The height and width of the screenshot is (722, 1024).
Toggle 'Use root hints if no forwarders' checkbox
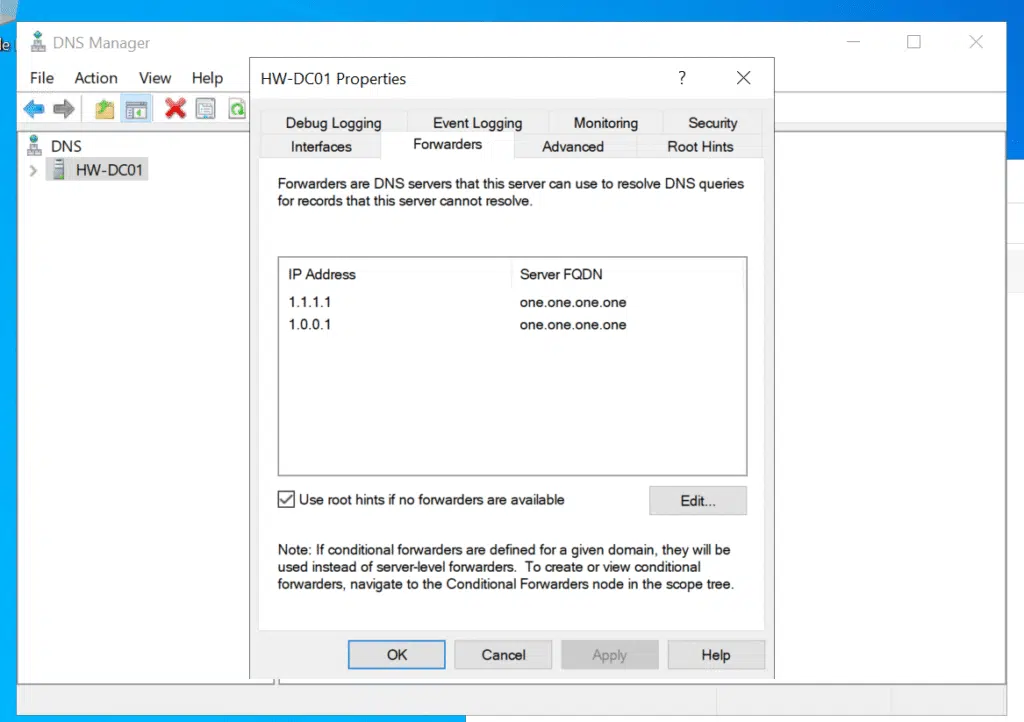pyautogui.click(x=286, y=499)
